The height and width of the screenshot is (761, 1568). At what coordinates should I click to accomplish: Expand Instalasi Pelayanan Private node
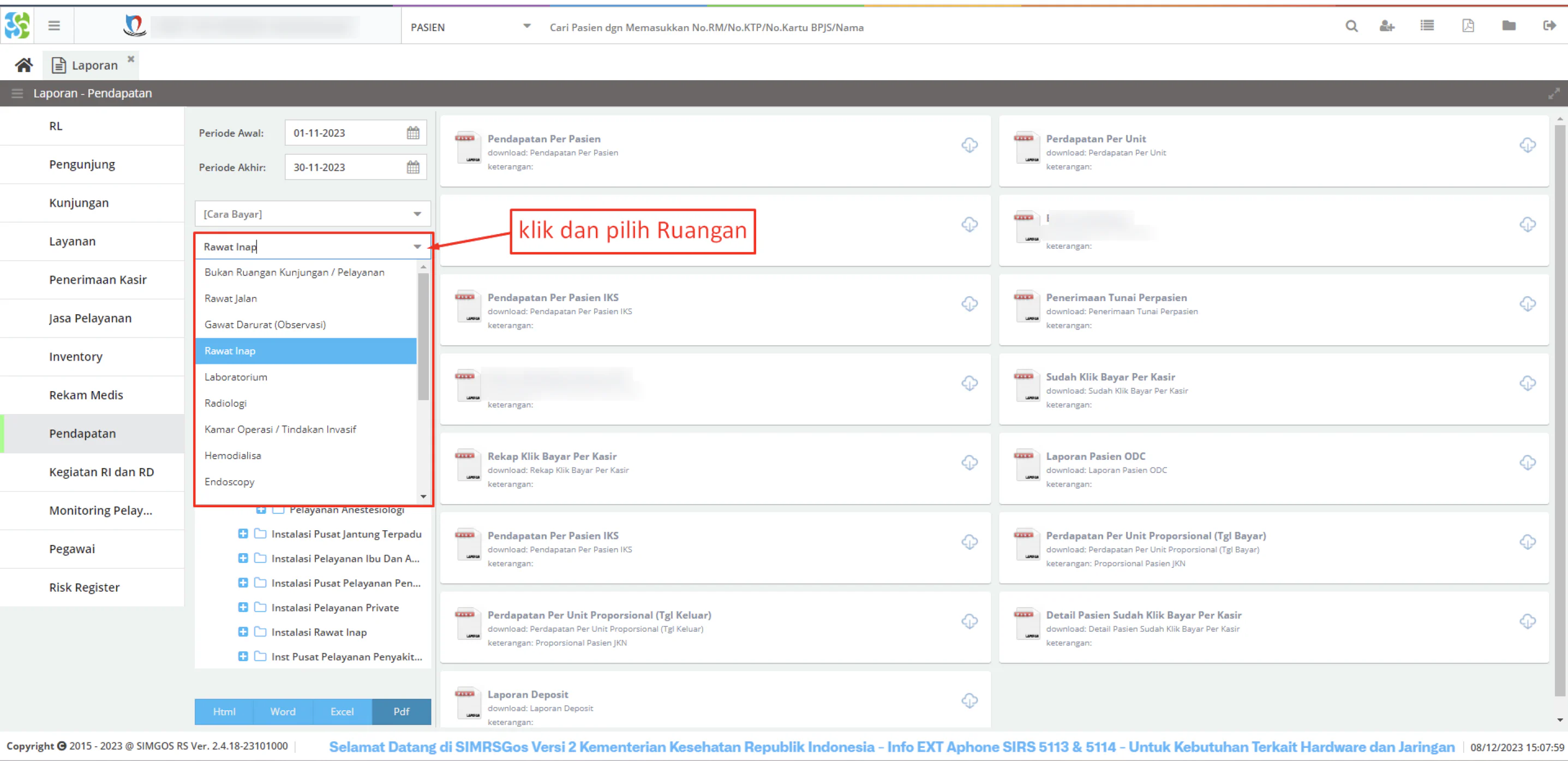[243, 608]
